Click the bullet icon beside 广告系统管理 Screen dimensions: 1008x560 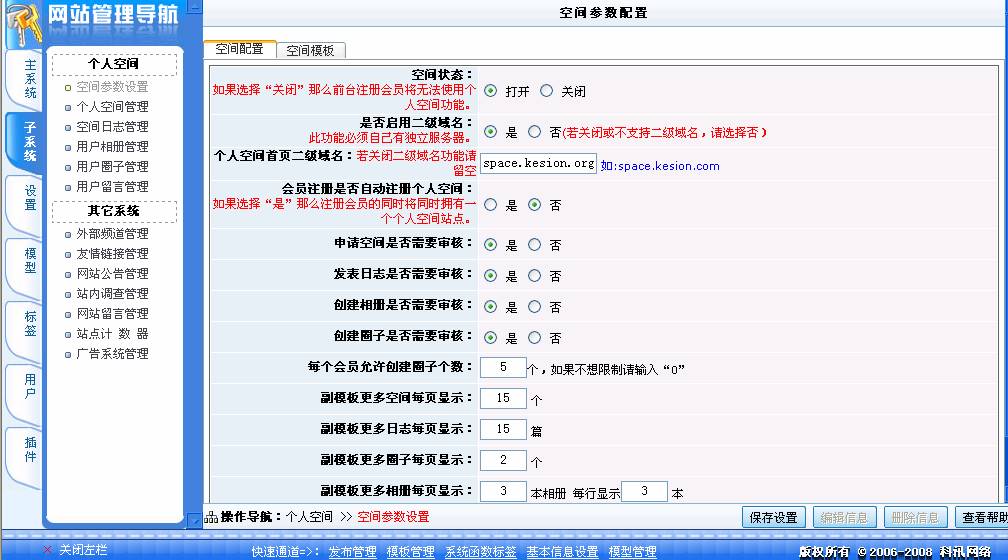tap(68, 354)
